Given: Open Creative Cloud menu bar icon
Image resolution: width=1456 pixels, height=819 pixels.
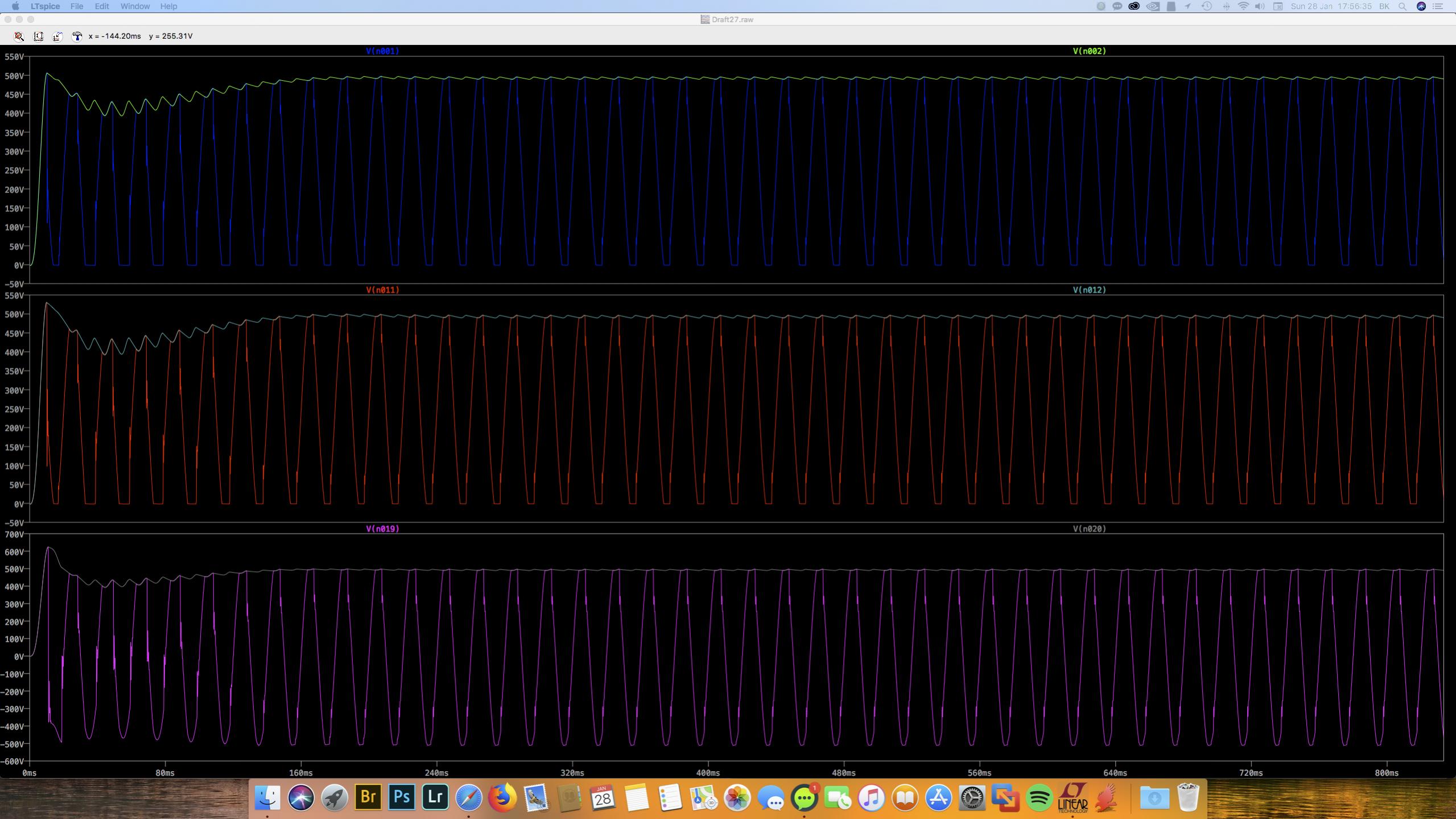Looking at the screenshot, I should 1134,6.
